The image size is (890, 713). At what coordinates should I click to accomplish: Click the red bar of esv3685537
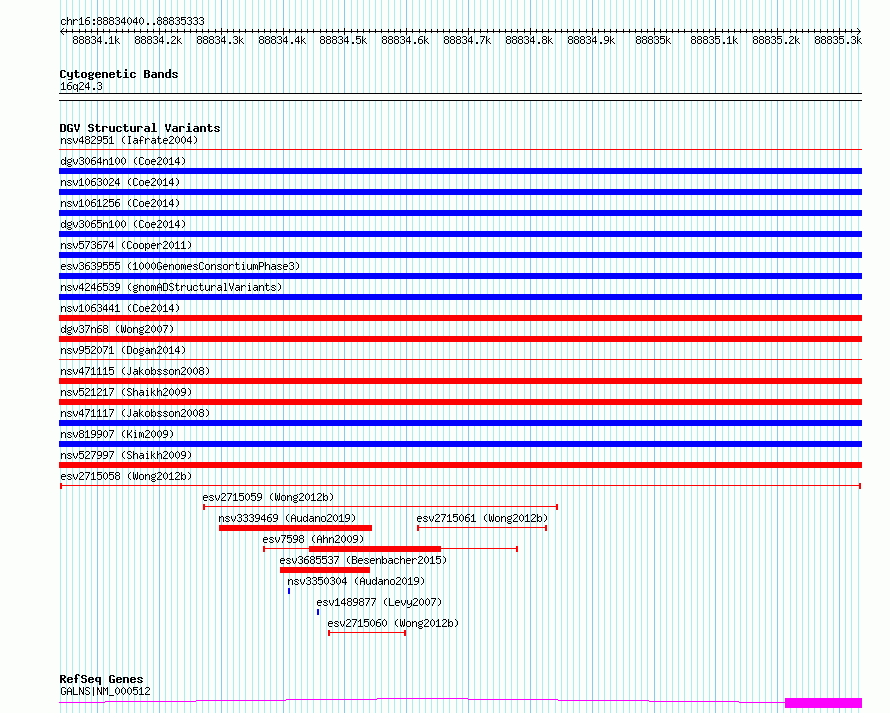[325, 570]
